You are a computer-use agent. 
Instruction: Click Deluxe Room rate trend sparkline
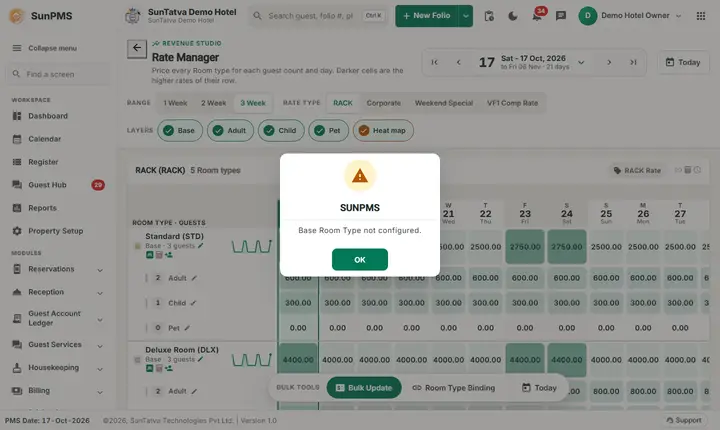click(x=252, y=360)
